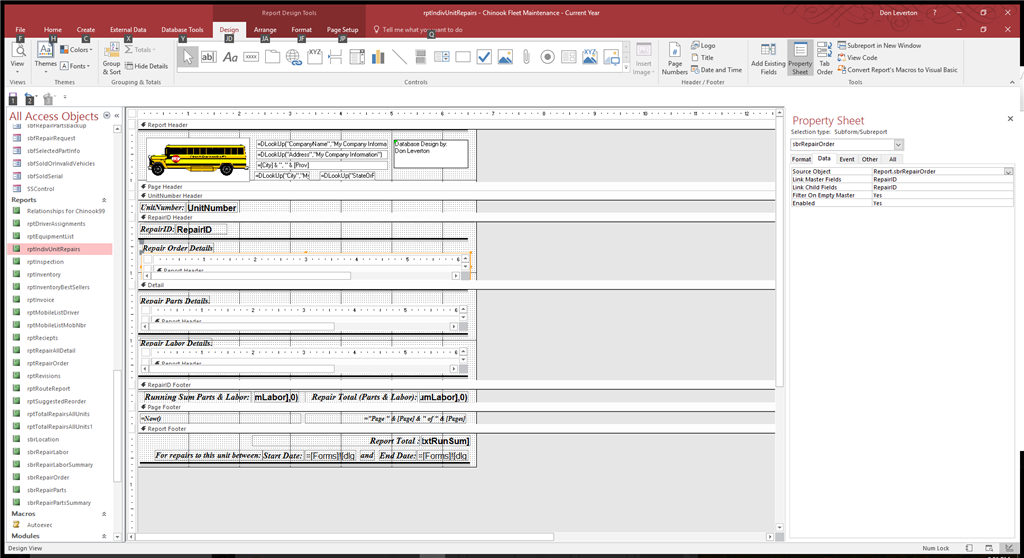Click View Code

[x=857, y=57]
